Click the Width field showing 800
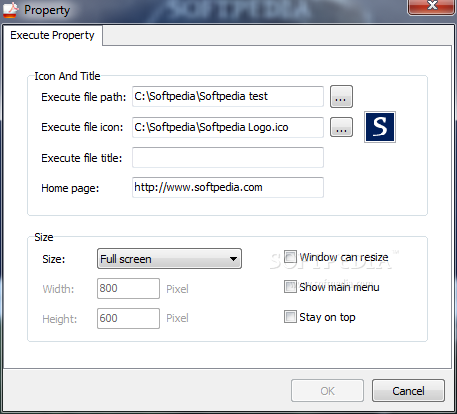The image size is (457, 414). point(128,288)
